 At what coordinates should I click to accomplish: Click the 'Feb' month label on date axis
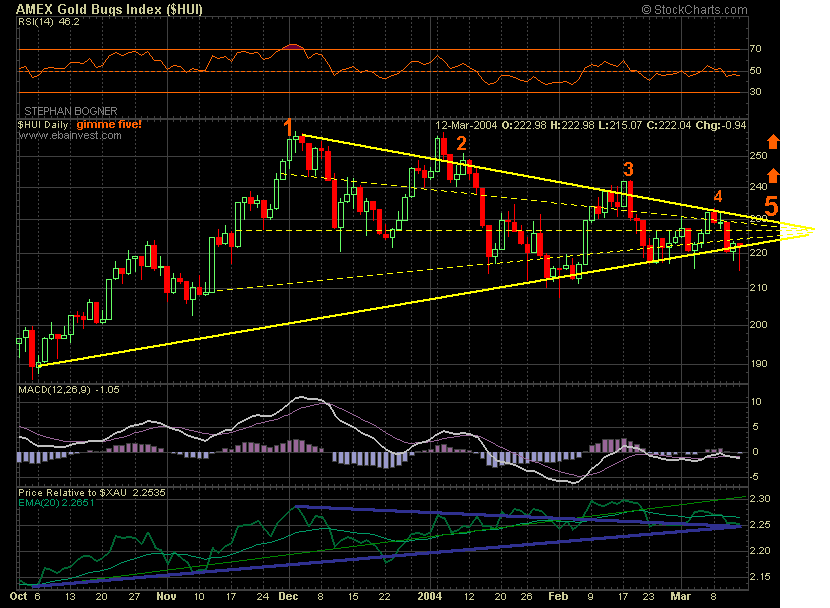coord(558,596)
